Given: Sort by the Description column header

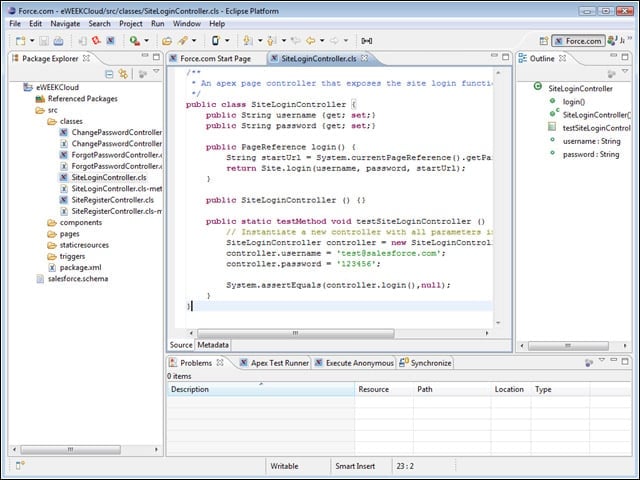Looking at the screenshot, I should (261, 389).
